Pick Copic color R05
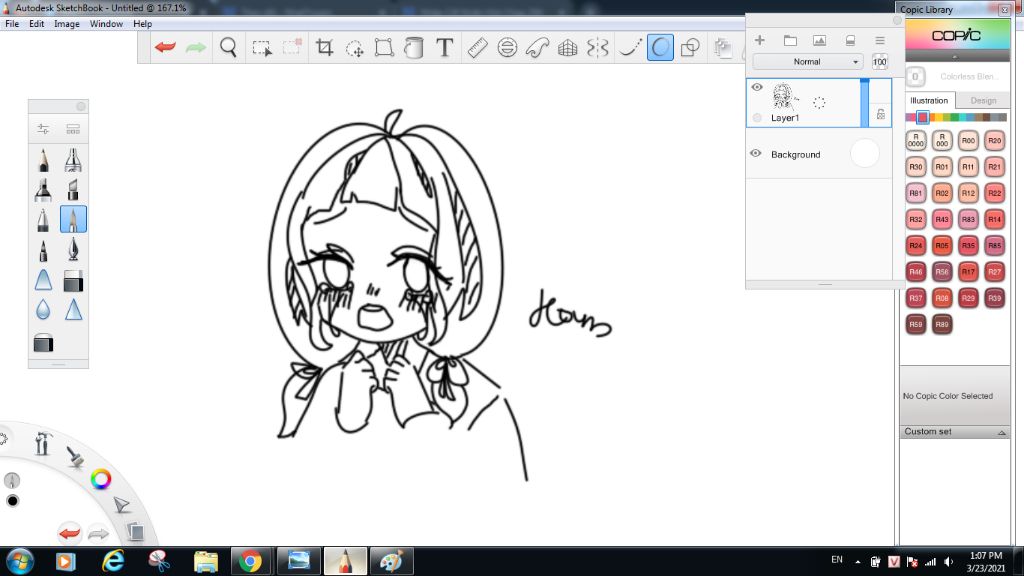This screenshot has width=1024, height=576. [942, 246]
